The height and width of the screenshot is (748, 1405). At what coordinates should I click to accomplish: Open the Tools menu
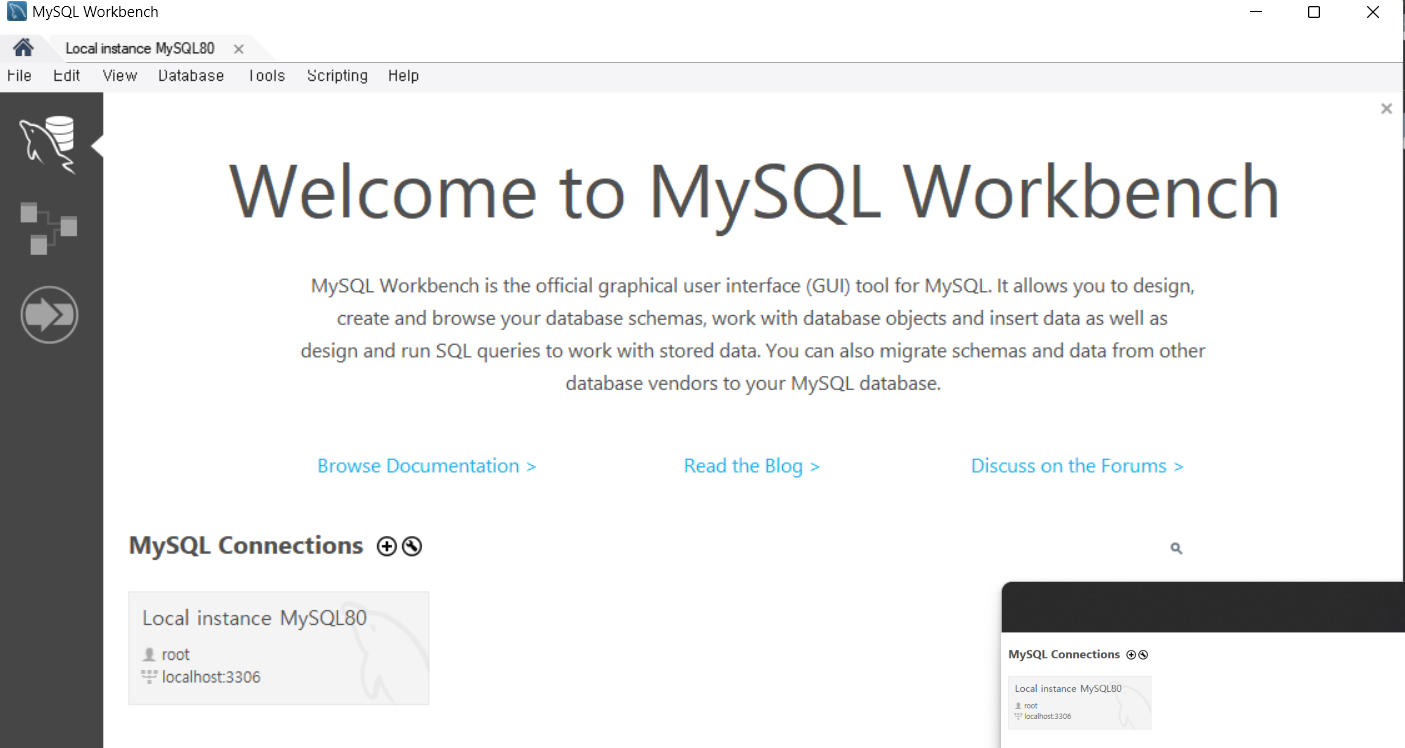click(x=266, y=76)
